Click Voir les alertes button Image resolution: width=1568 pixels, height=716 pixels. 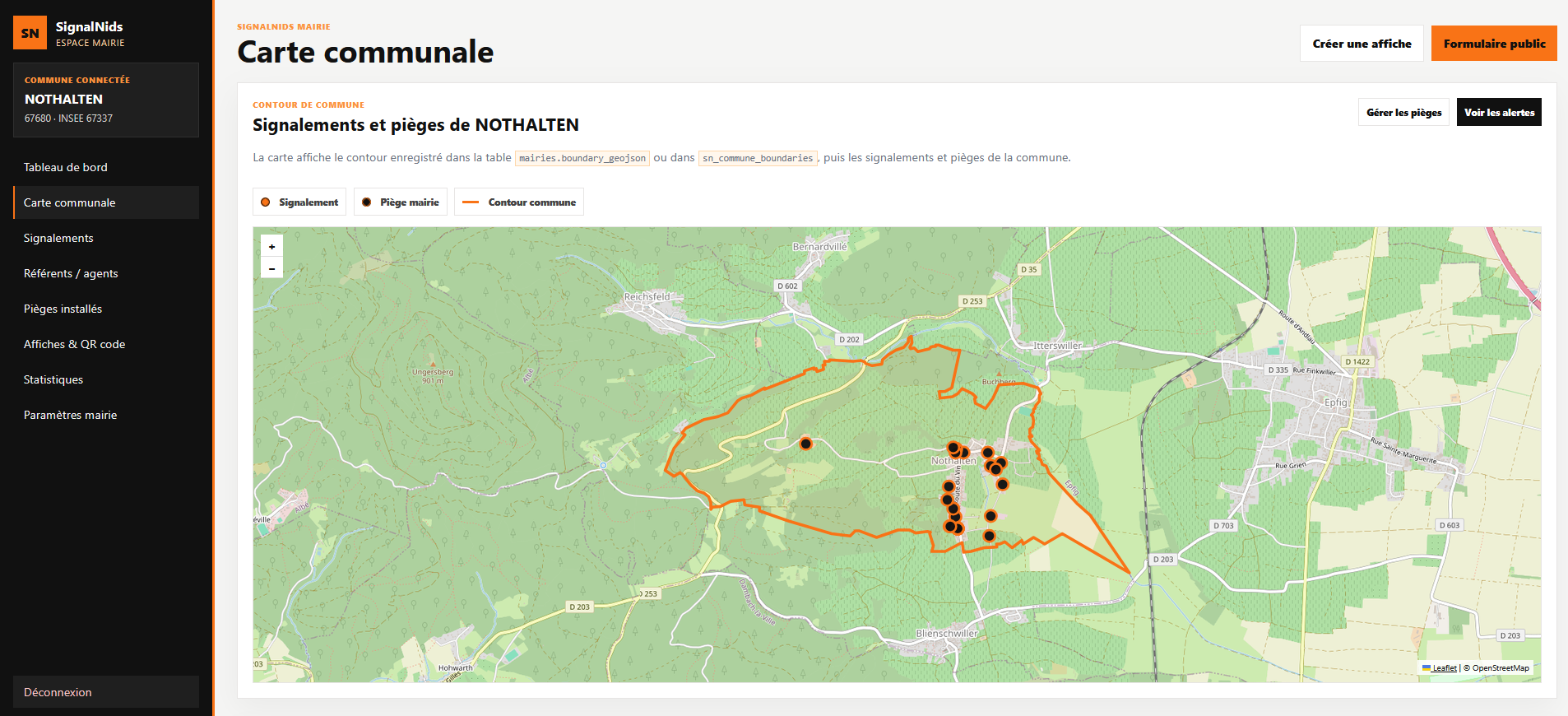pyautogui.click(x=1499, y=112)
